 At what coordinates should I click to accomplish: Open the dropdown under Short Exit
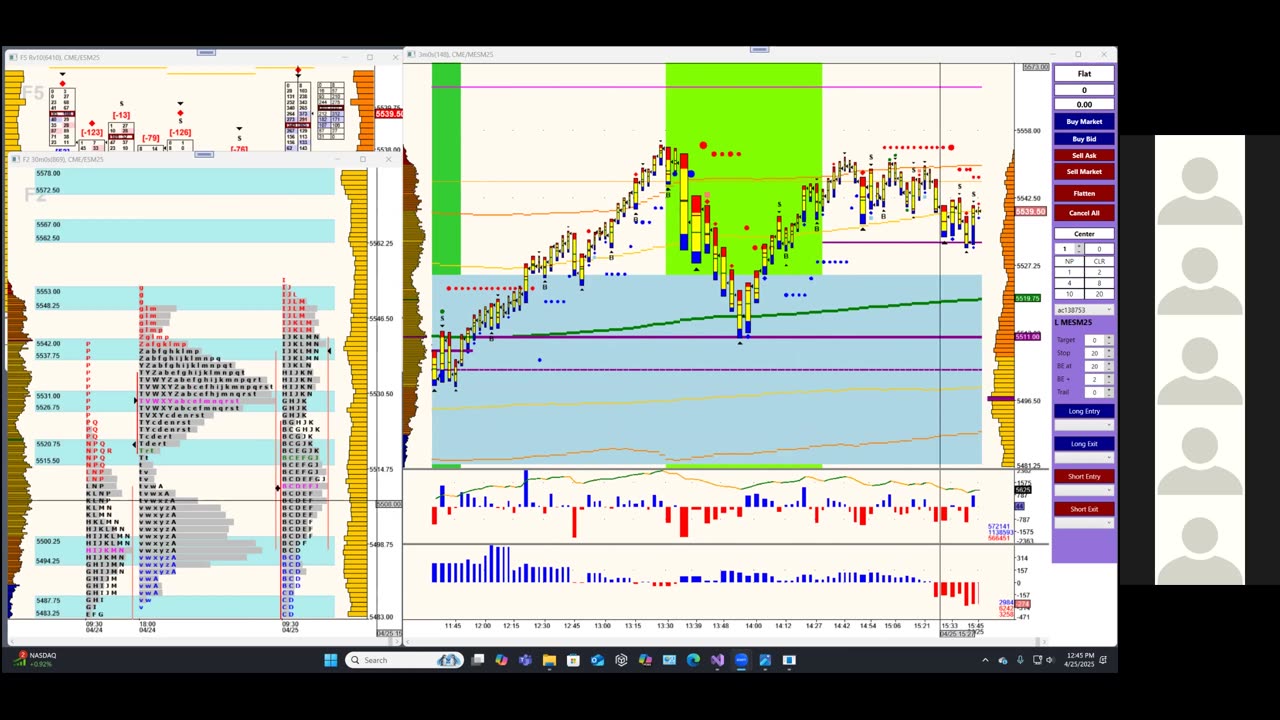[1084, 523]
